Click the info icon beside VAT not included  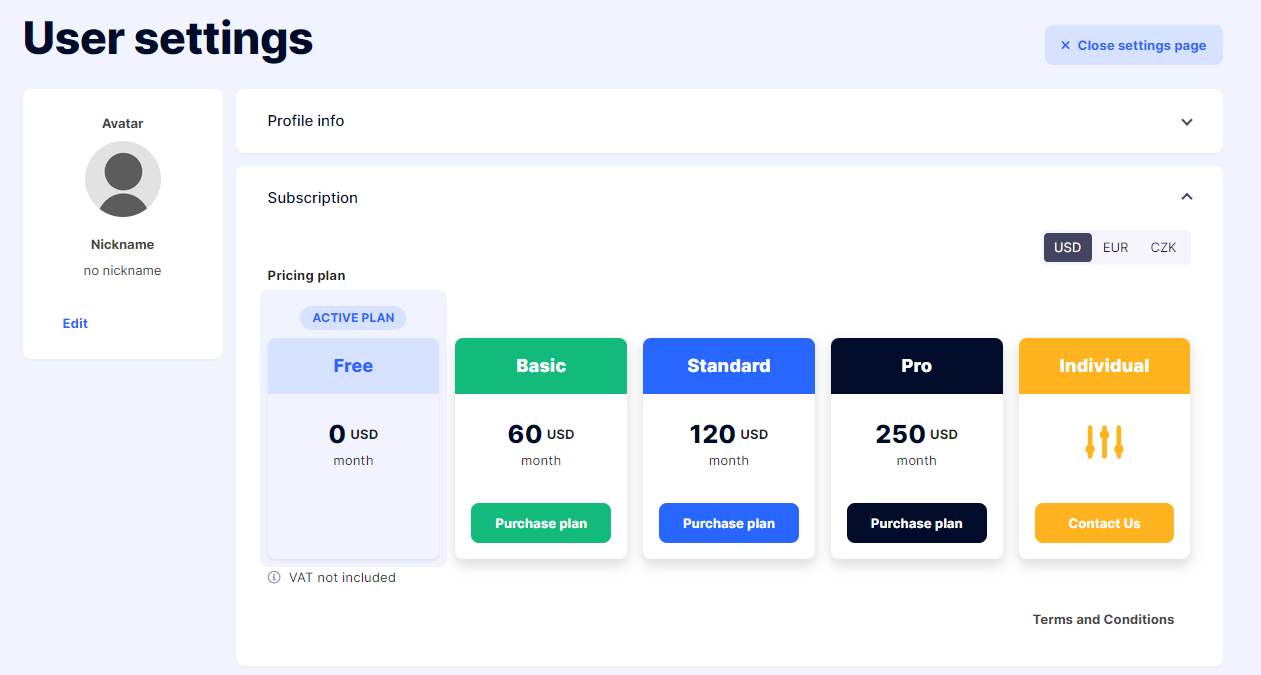[274, 577]
